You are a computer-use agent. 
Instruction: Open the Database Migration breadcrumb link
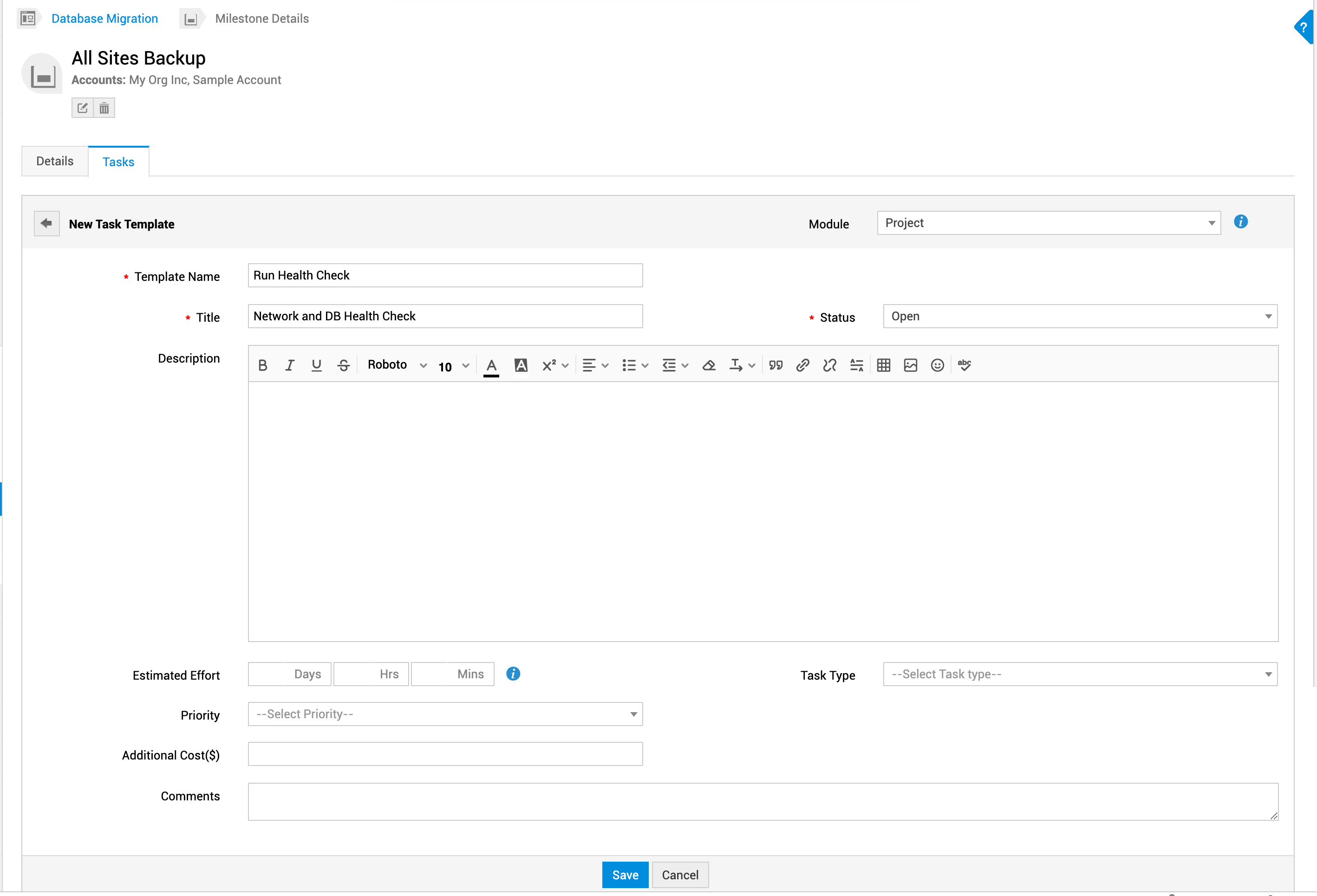pos(104,19)
